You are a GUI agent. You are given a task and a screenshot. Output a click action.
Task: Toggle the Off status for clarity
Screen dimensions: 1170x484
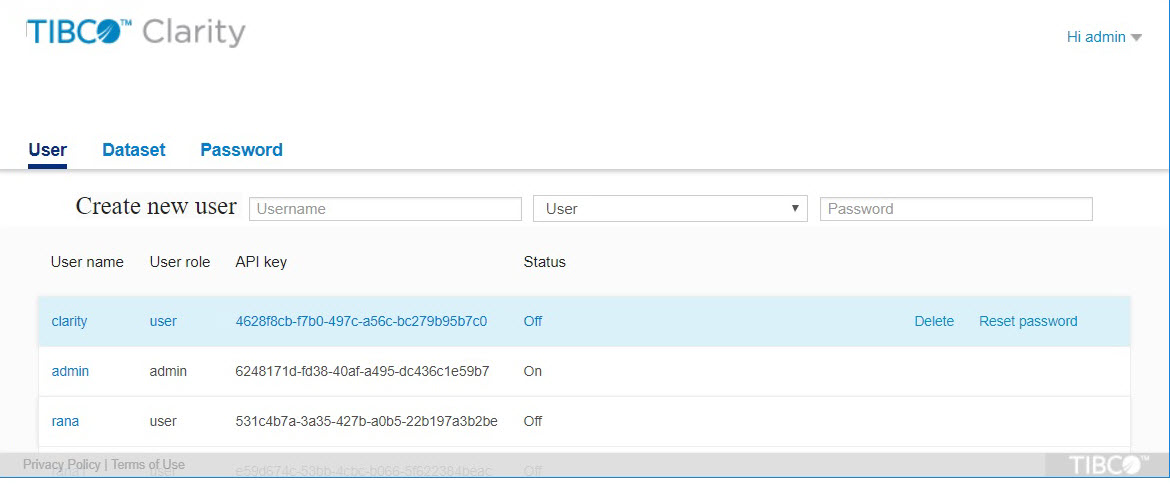click(x=533, y=321)
